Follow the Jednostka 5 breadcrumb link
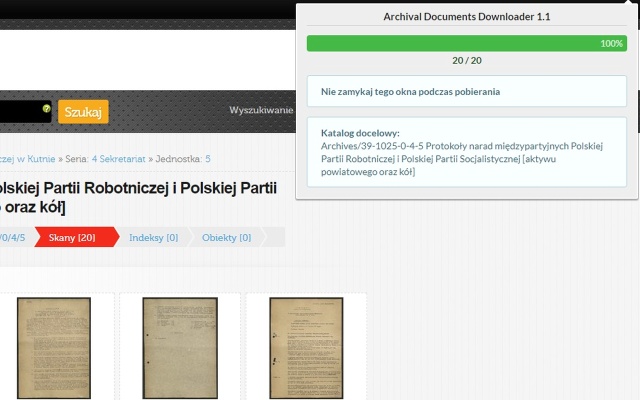 [x=208, y=159]
